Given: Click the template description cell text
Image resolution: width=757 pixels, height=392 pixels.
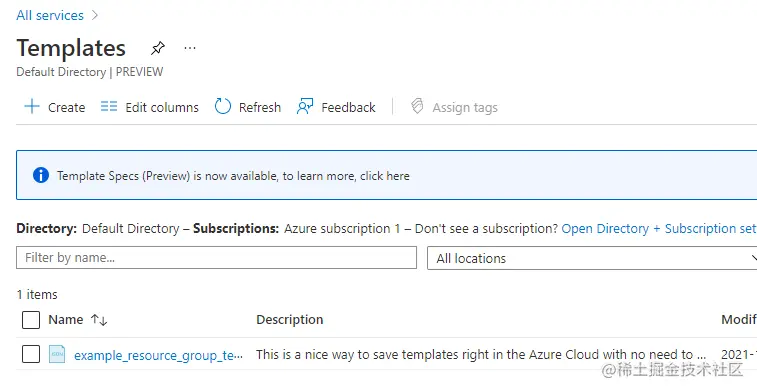Looking at the screenshot, I should pos(481,354).
